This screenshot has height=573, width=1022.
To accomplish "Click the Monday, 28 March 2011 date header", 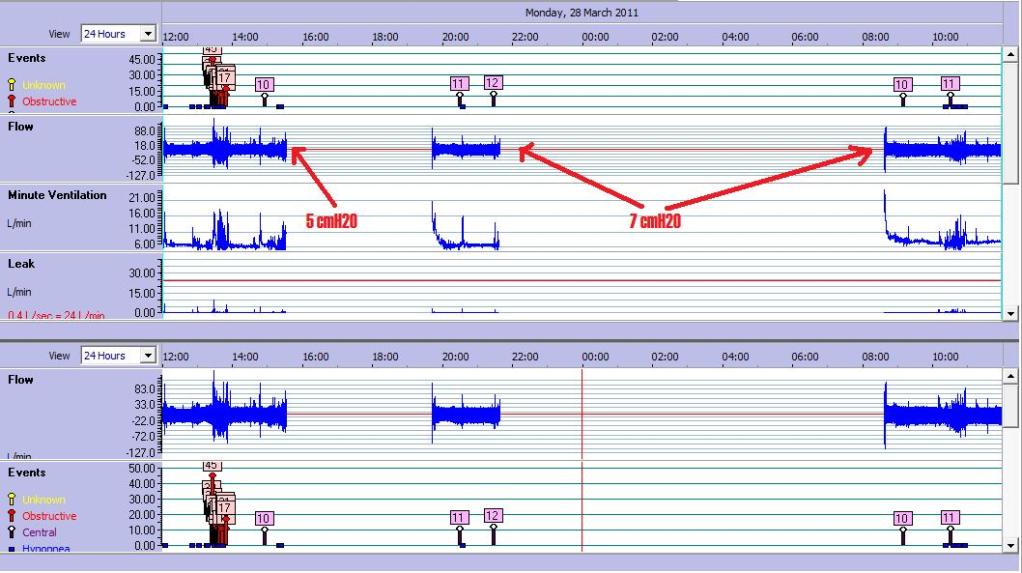I will click(582, 13).
